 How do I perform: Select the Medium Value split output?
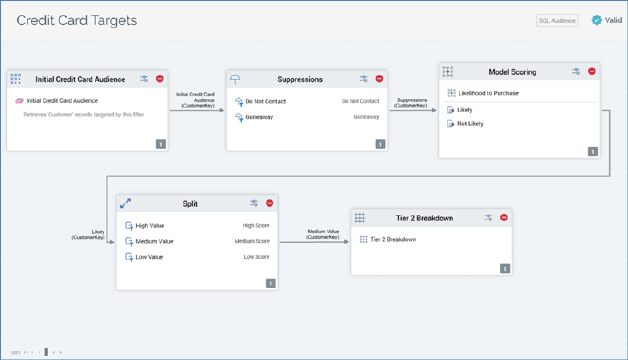tap(197, 241)
